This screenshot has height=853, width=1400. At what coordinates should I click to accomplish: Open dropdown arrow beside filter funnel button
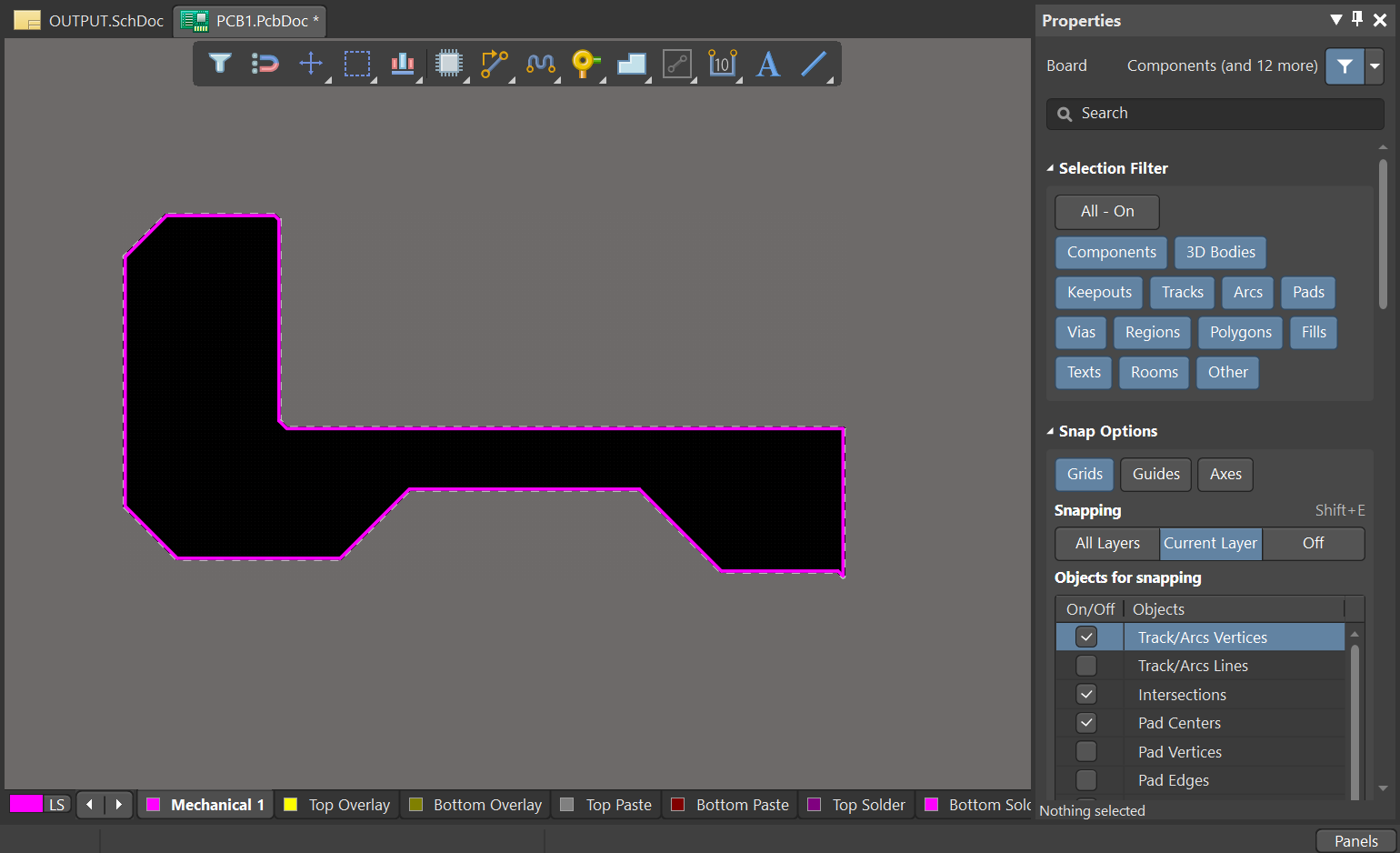(1375, 66)
